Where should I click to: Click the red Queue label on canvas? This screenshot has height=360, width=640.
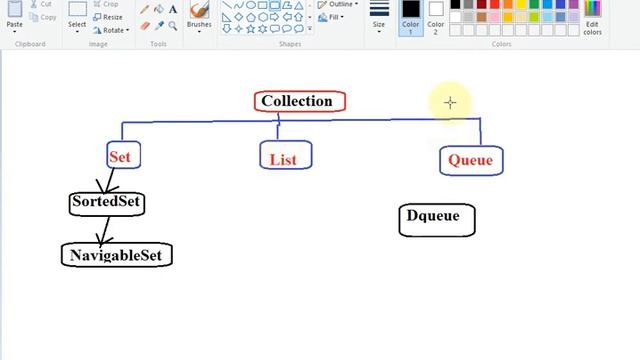470,160
